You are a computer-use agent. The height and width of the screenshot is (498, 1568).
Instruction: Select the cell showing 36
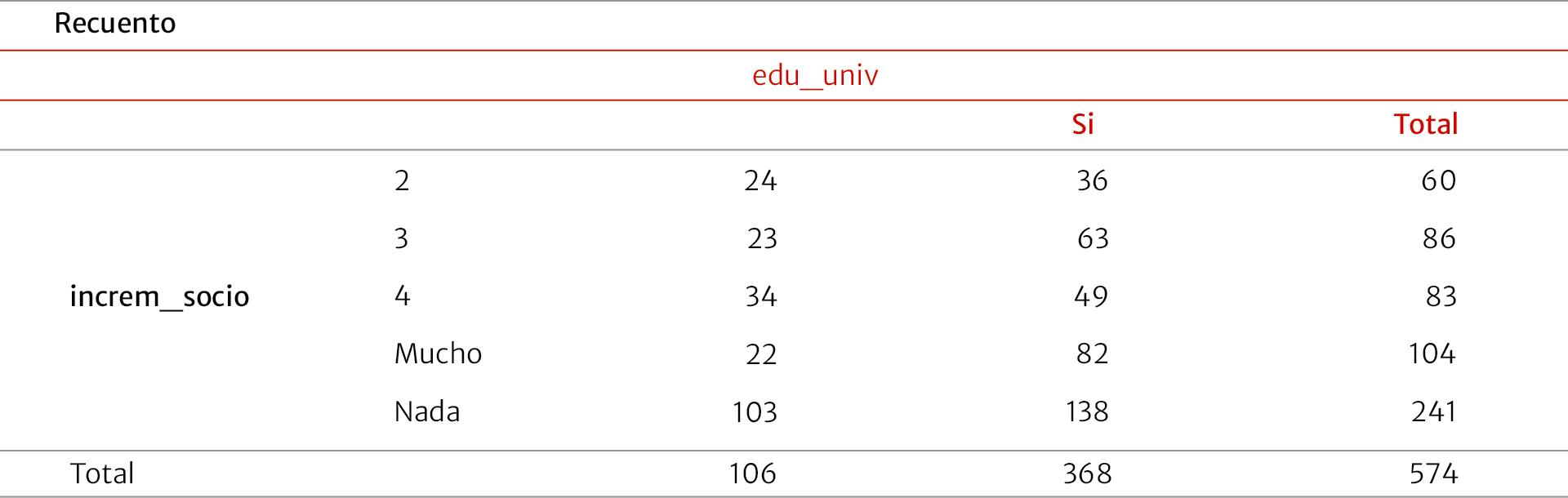click(x=1092, y=180)
